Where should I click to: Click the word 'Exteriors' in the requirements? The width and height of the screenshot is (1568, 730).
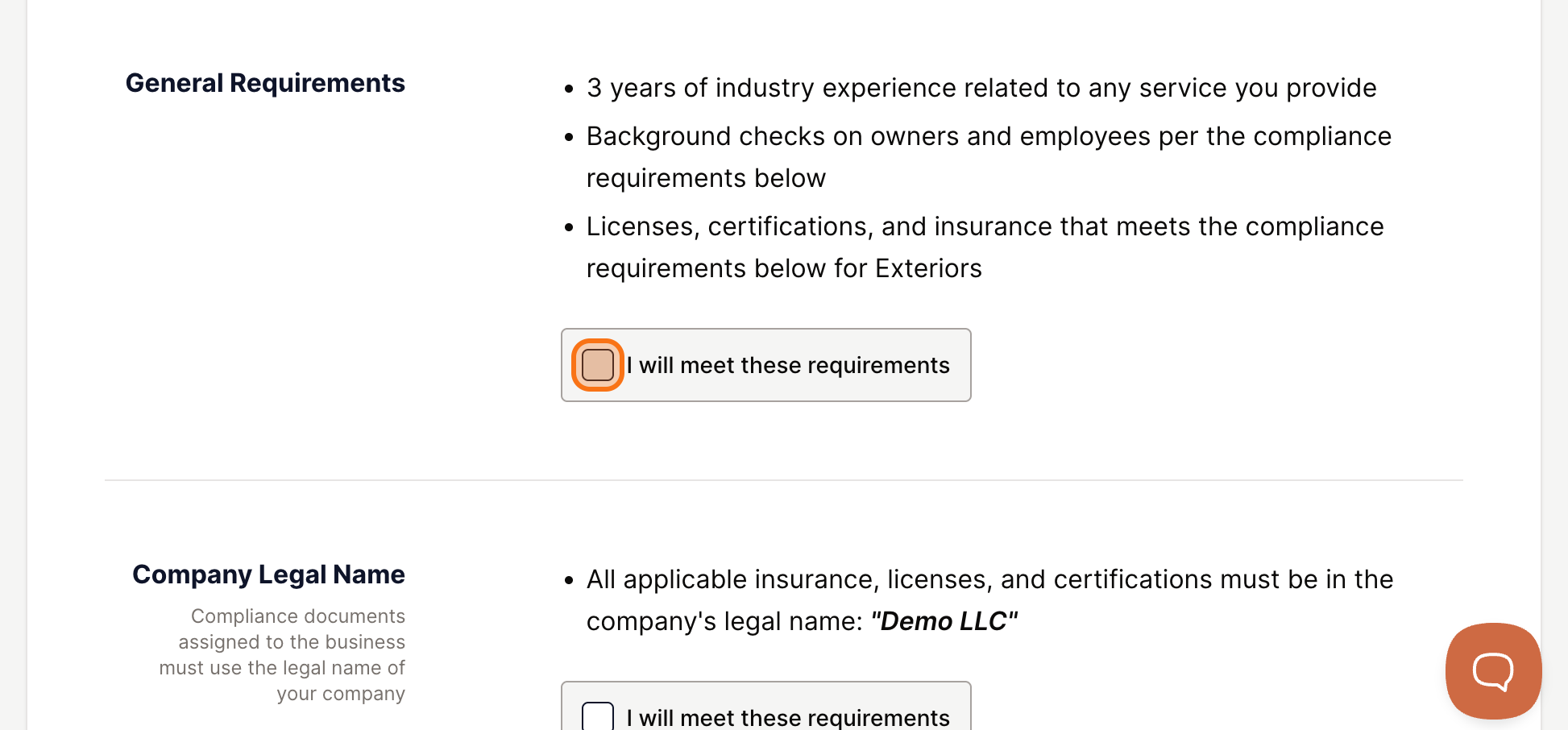(x=928, y=268)
